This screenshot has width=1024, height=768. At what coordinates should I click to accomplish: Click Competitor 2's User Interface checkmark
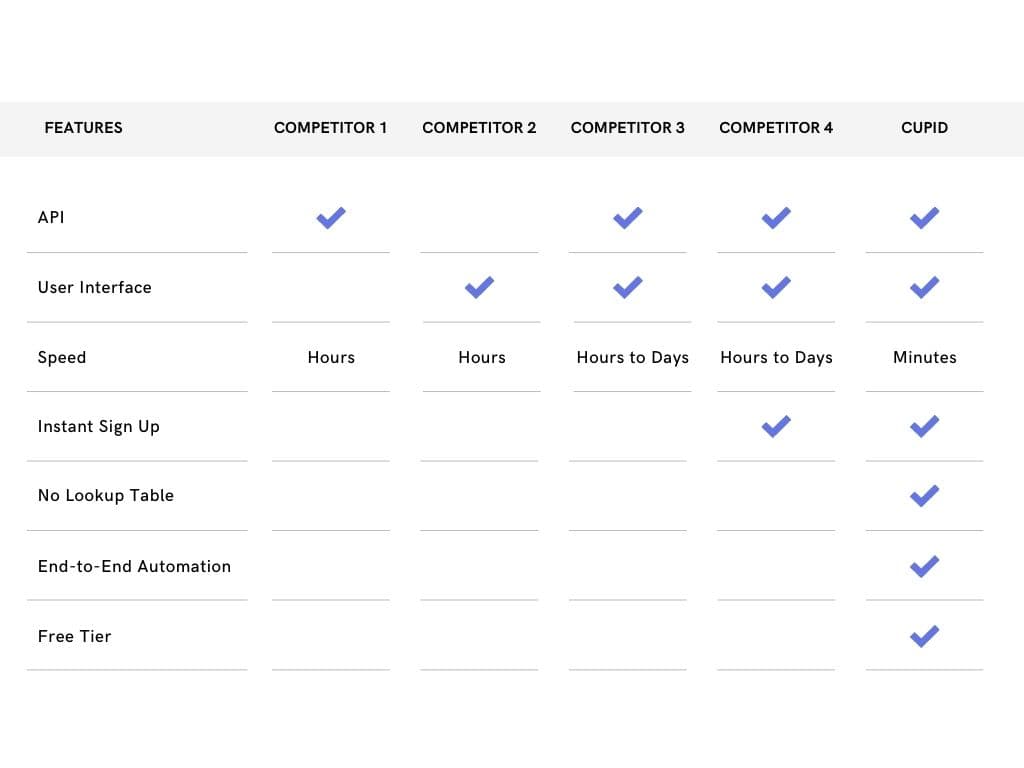pyautogui.click(x=479, y=287)
